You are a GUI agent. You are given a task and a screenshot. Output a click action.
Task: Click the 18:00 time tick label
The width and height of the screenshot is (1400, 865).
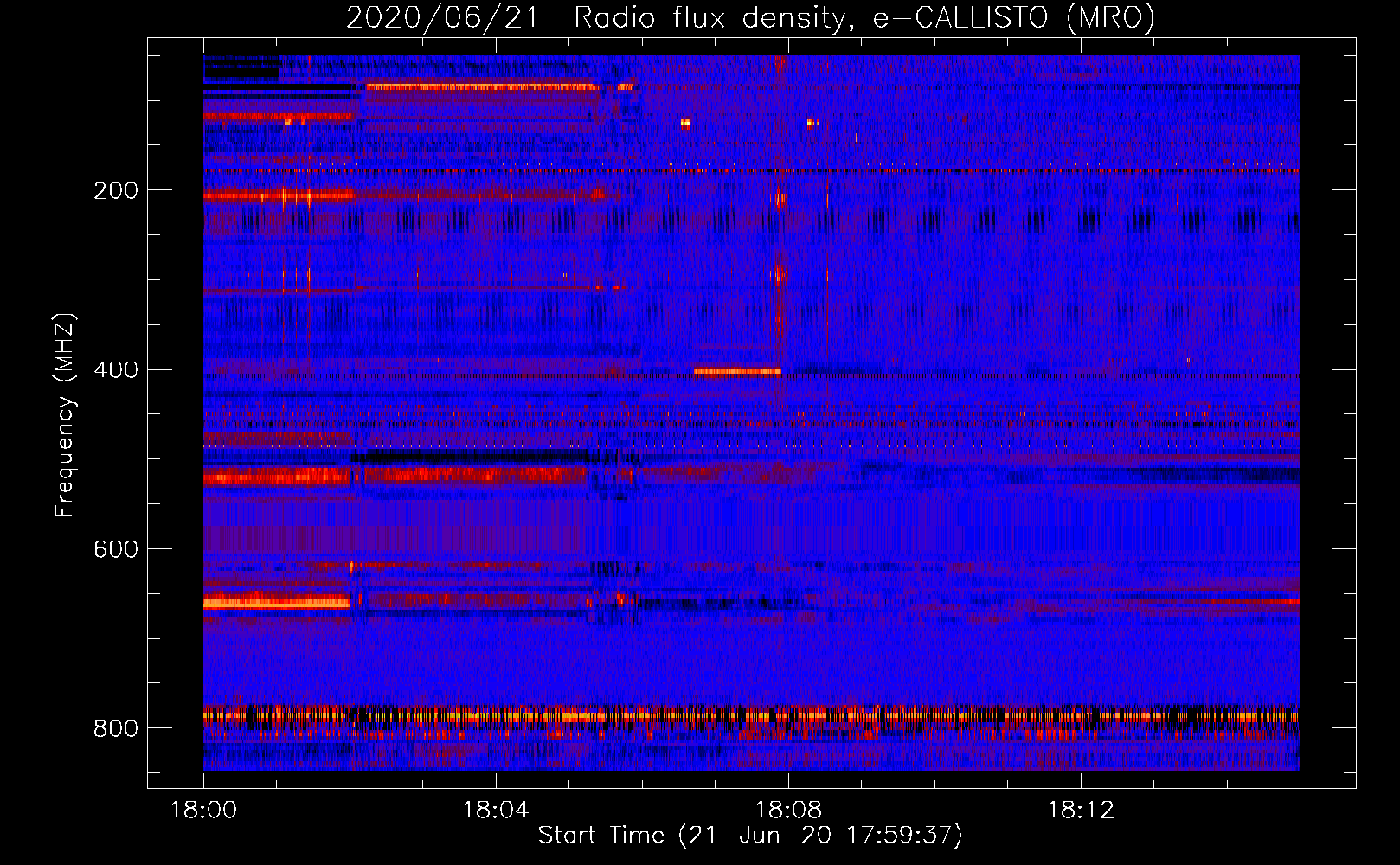coord(203,811)
